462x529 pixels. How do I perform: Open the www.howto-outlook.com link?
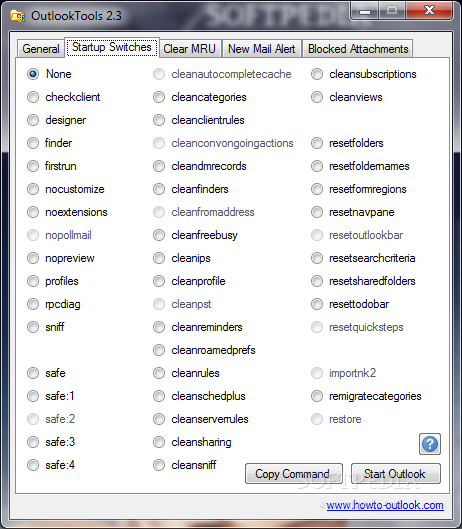pyautogui.click(x=385, y=505)
